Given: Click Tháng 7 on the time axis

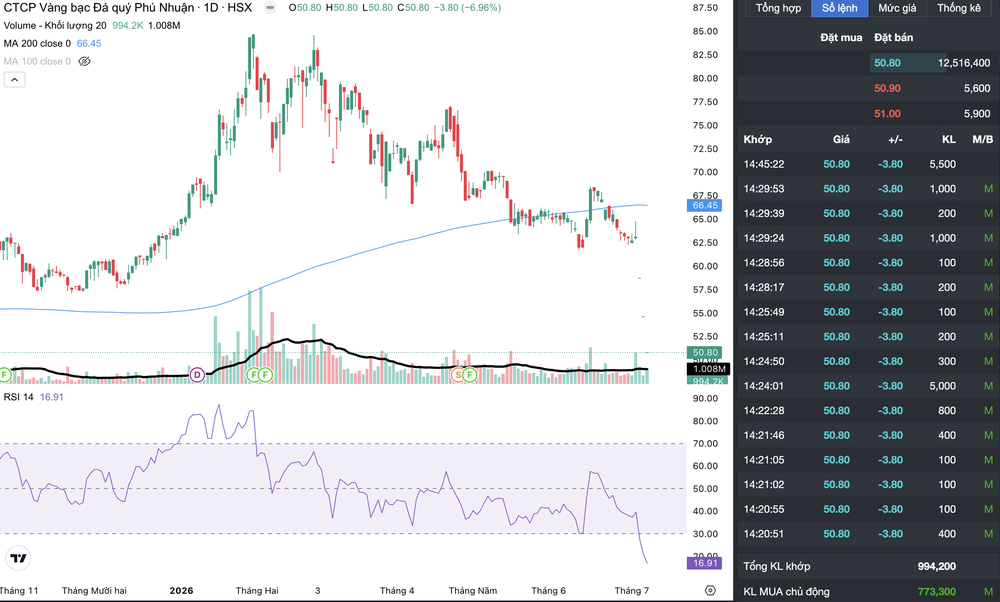Looking at the screenshot, I should [x=631, y=591].
